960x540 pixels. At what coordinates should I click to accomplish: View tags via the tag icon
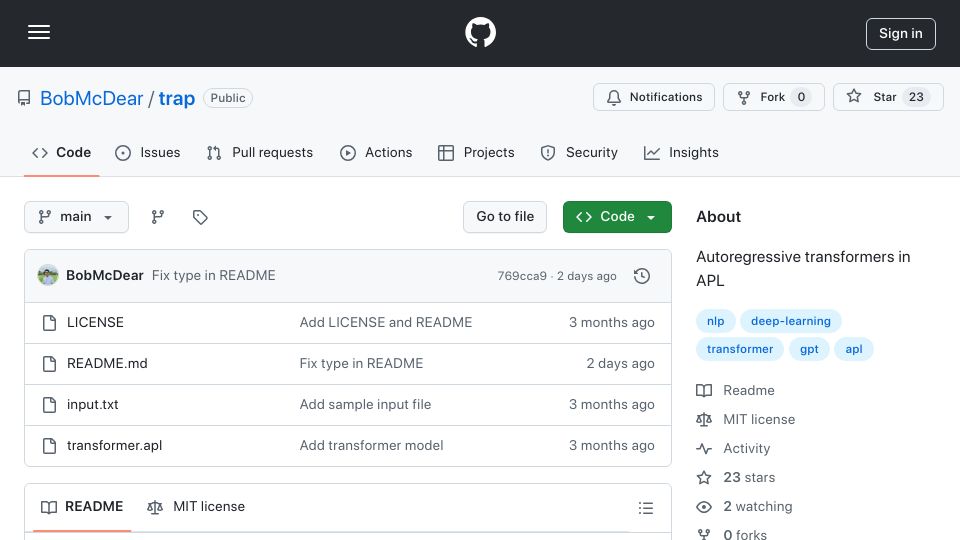click(x=200, y=217)
